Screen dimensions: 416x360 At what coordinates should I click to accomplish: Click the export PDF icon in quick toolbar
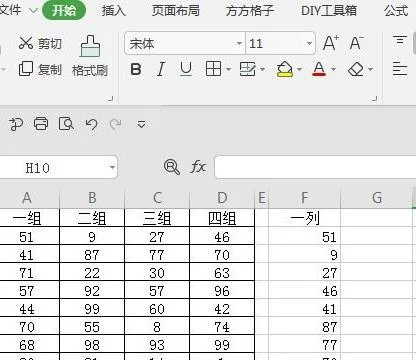16,124
